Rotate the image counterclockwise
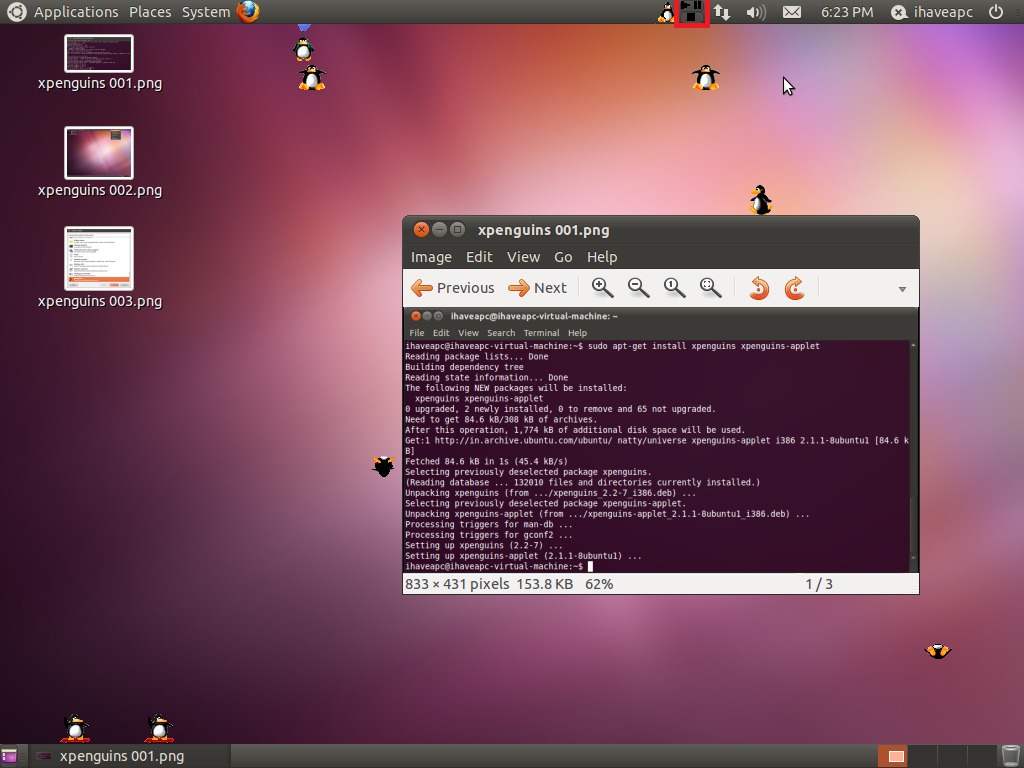The width and height of the screenshot is (1024, 768). coord(759,288)
